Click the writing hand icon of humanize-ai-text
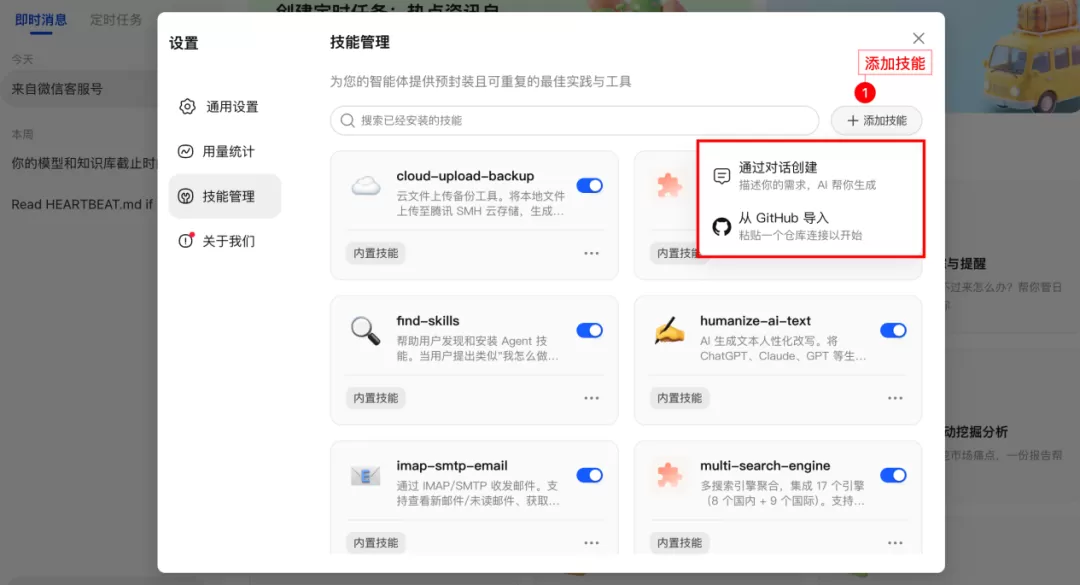The image size is (1080, 585). click(x=669, y=331)
